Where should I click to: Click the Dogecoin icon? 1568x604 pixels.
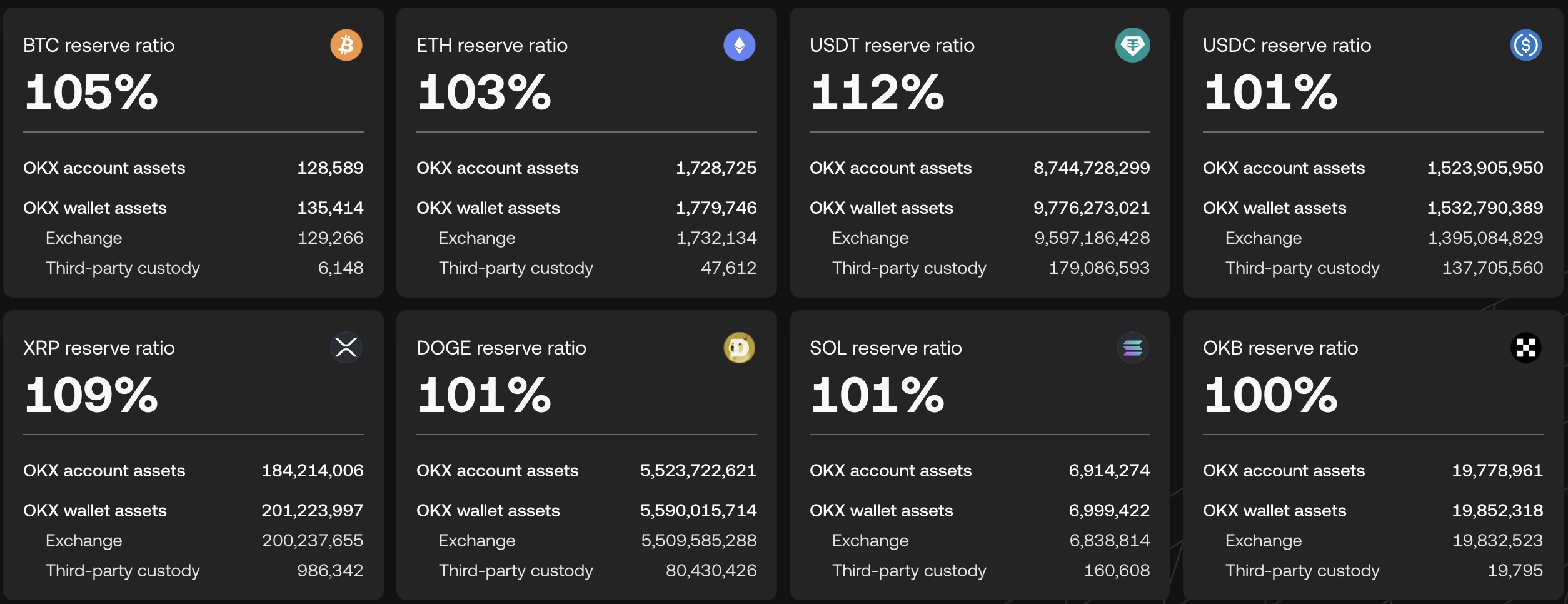point(740,348)
